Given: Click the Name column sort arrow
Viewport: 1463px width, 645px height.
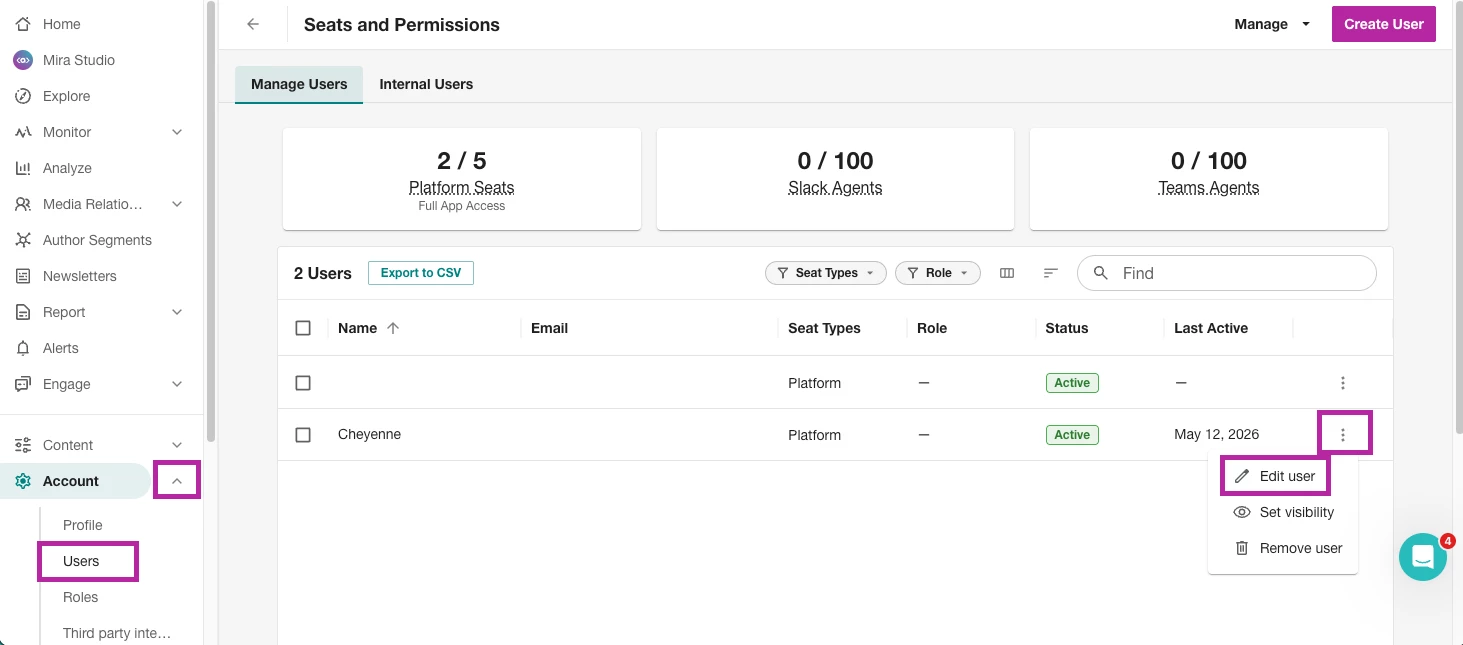Looking at the screenshot, I should (x=393, y=328).
